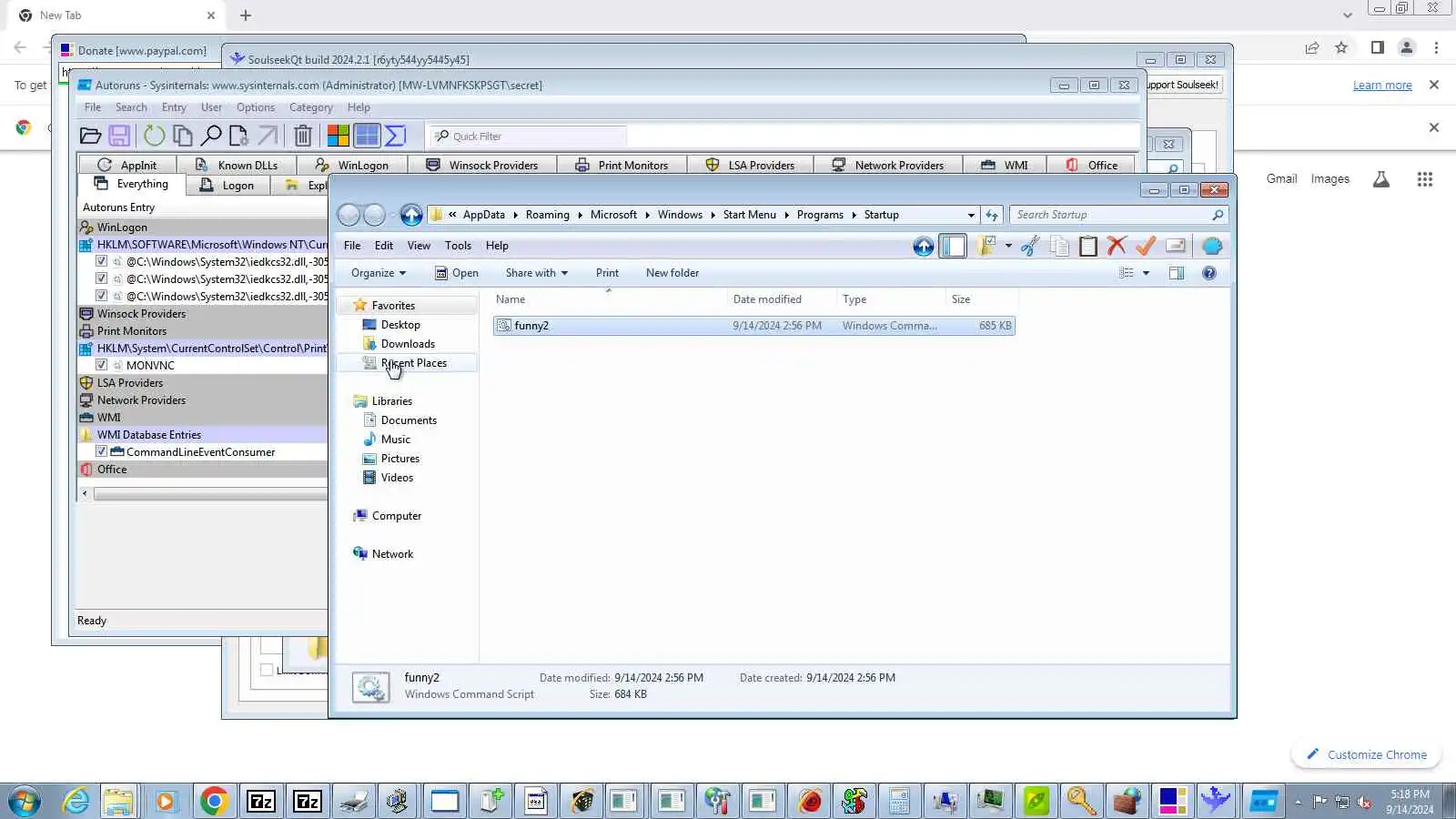
Task: Switch to the Winsock Providers tab
Action: click(x=482, y=166)
